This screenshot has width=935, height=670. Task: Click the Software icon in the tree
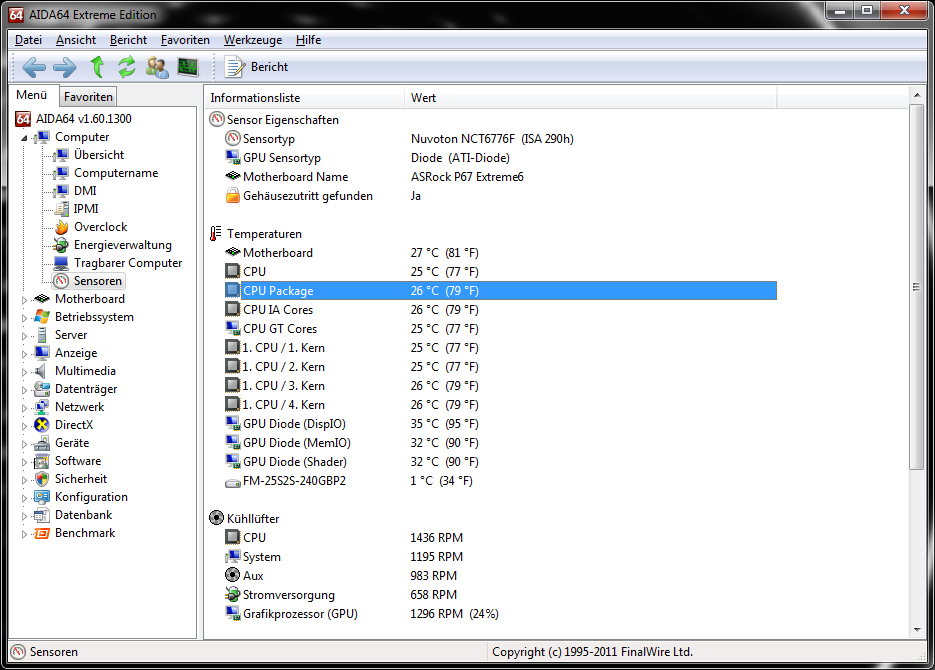[x=42, y=461]
